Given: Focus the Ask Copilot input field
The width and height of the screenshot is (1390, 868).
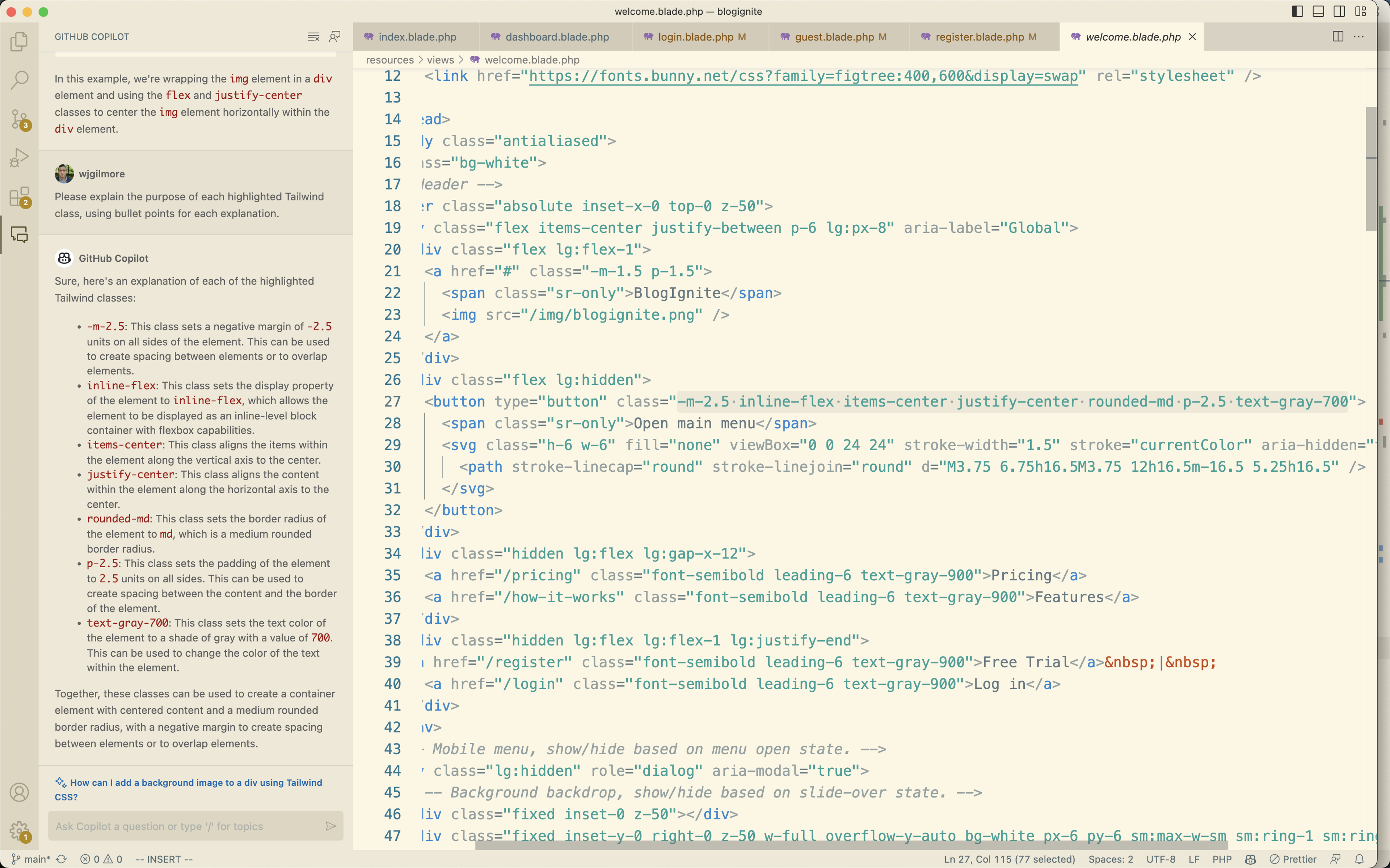Looking at the screenshot, I should click(x=187, y=826).
